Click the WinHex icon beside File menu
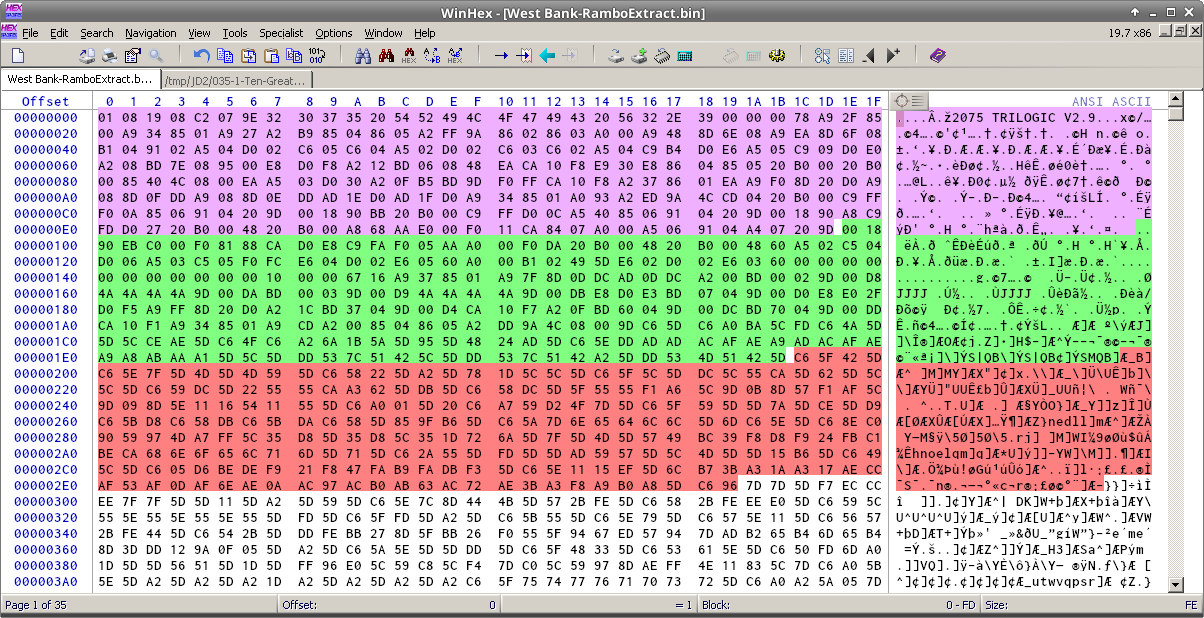The image size is (1204, 618). coord(9,32)
